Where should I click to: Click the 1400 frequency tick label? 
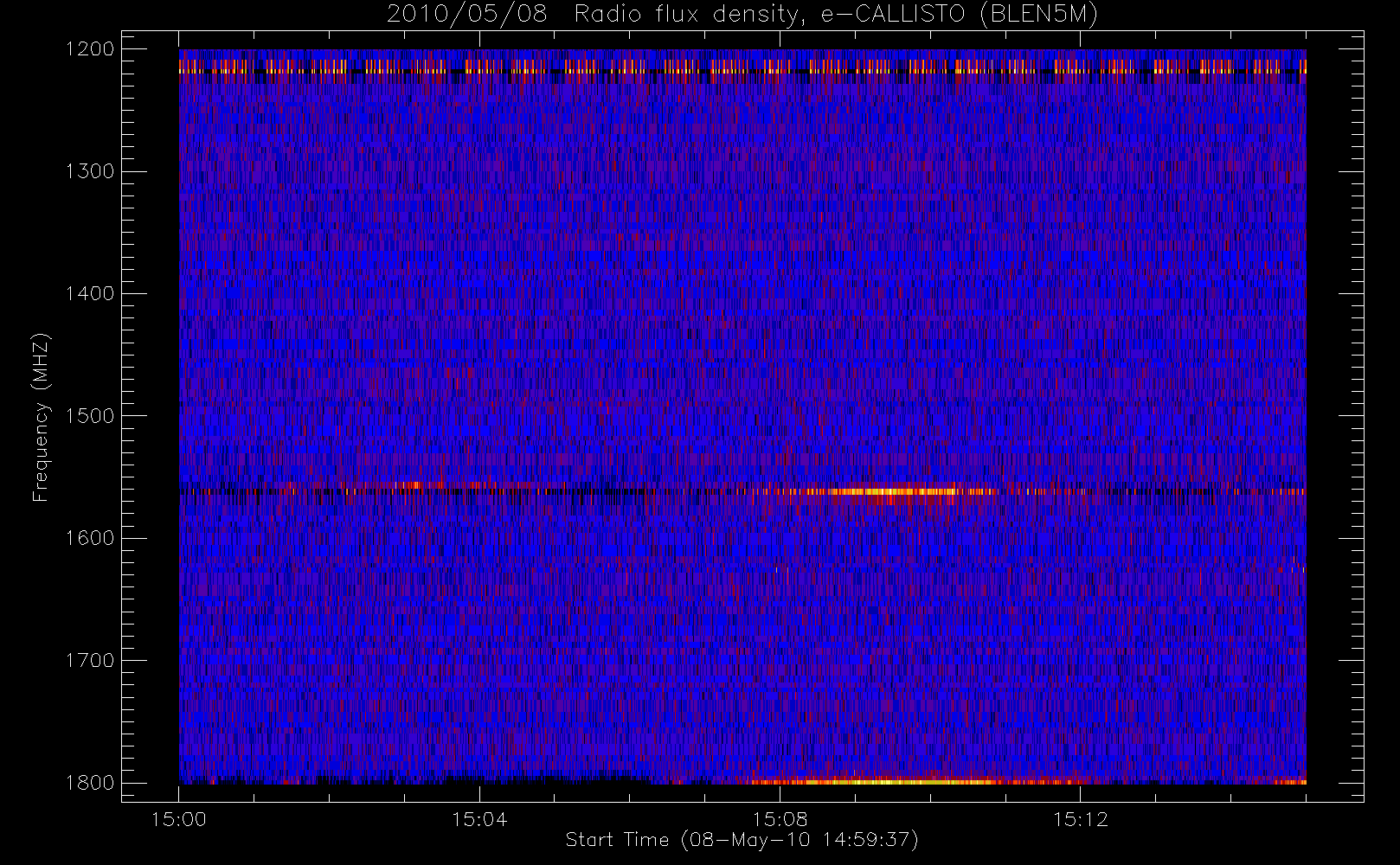click(90, 293)
